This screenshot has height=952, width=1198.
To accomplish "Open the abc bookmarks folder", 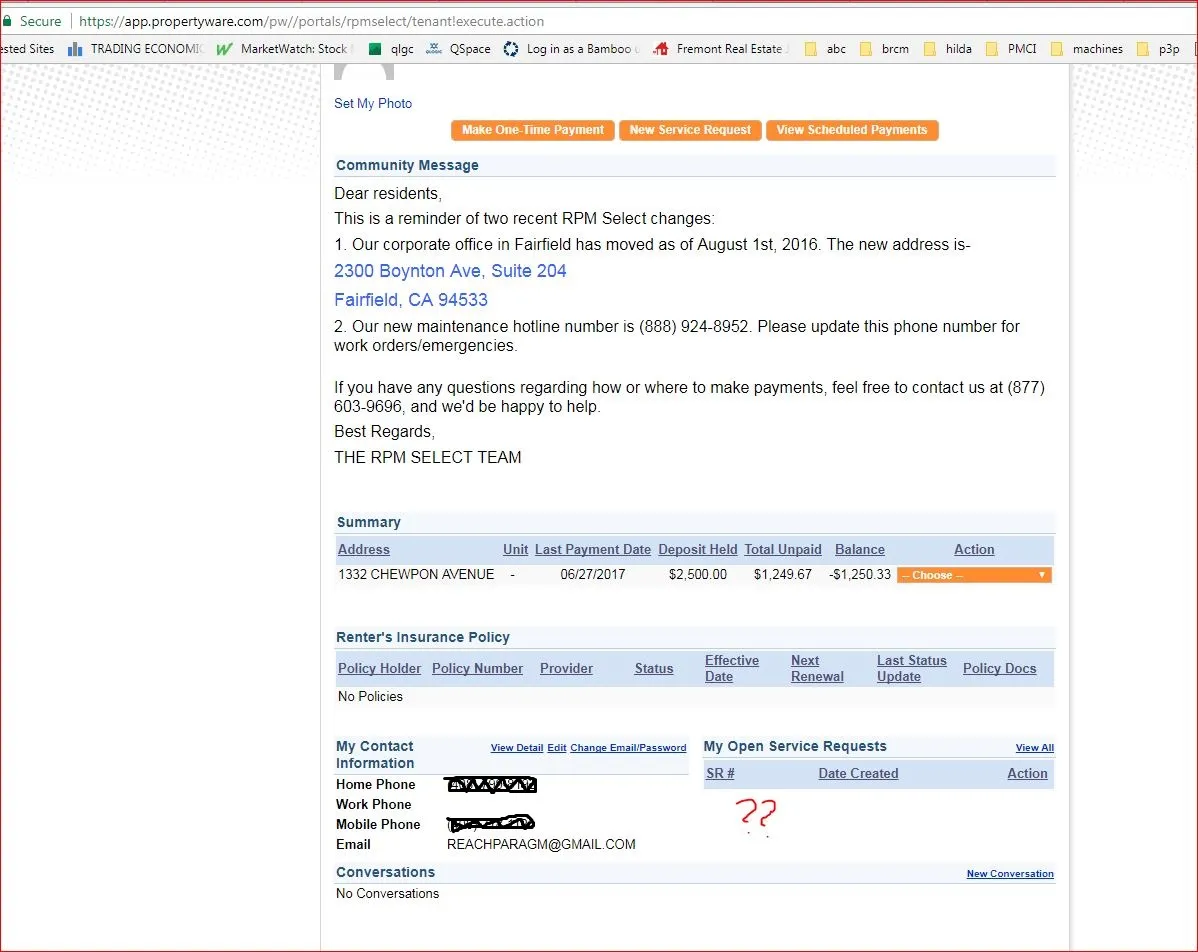I will tap(825, 49).
